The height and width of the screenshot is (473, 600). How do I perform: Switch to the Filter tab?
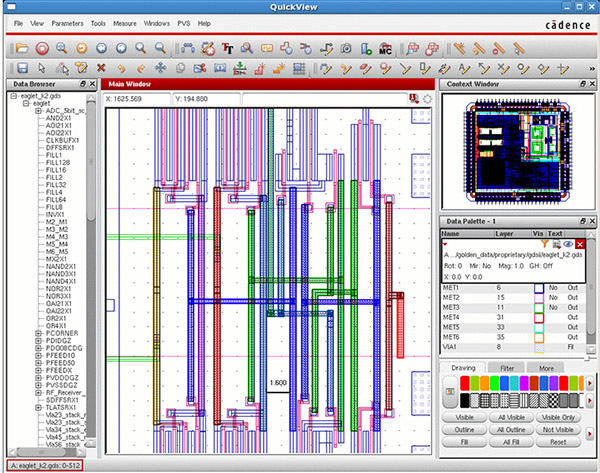(x=507, y=368)
